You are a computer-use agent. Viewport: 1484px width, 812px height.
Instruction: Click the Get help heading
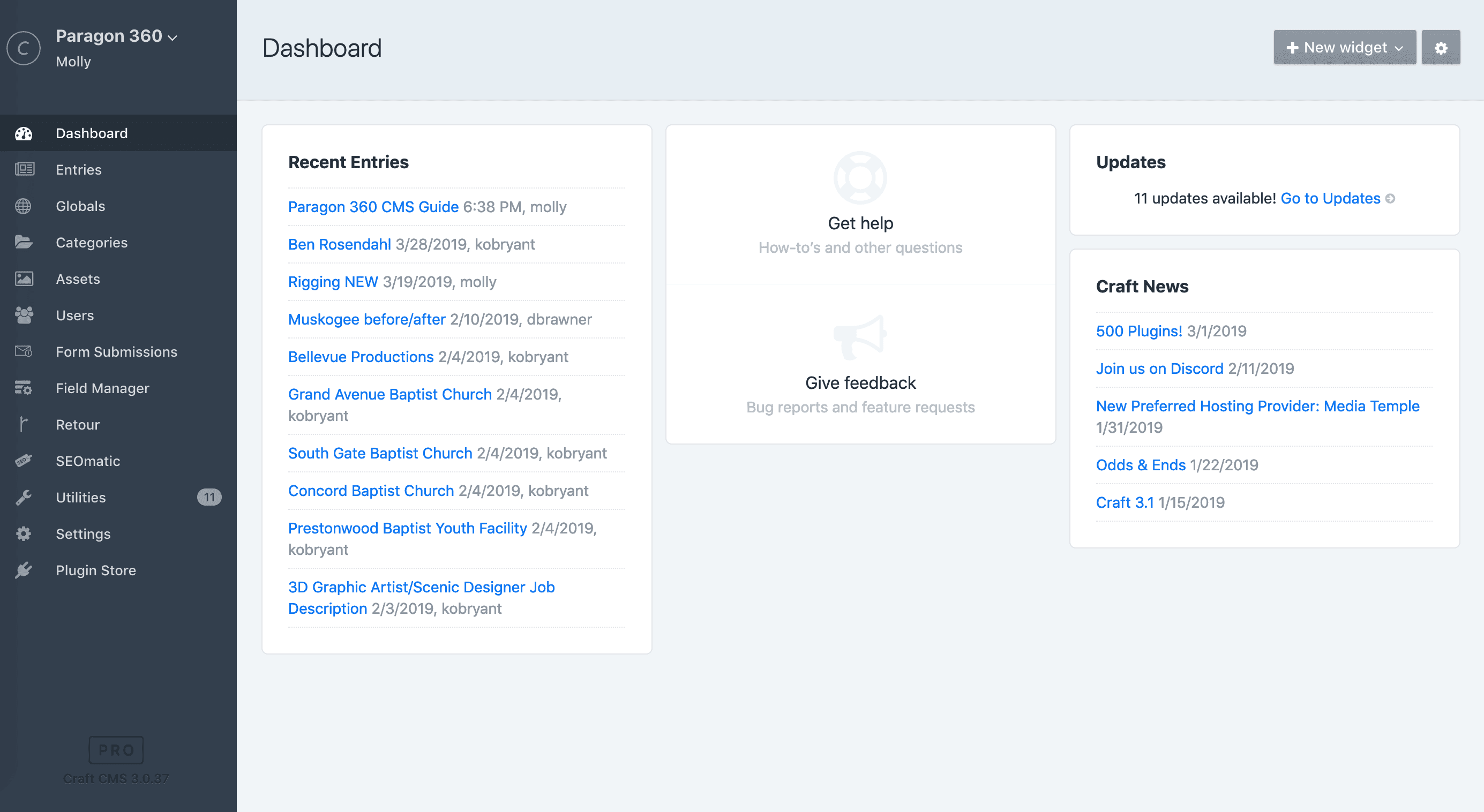pyautogui.click(x=860, y=223)
